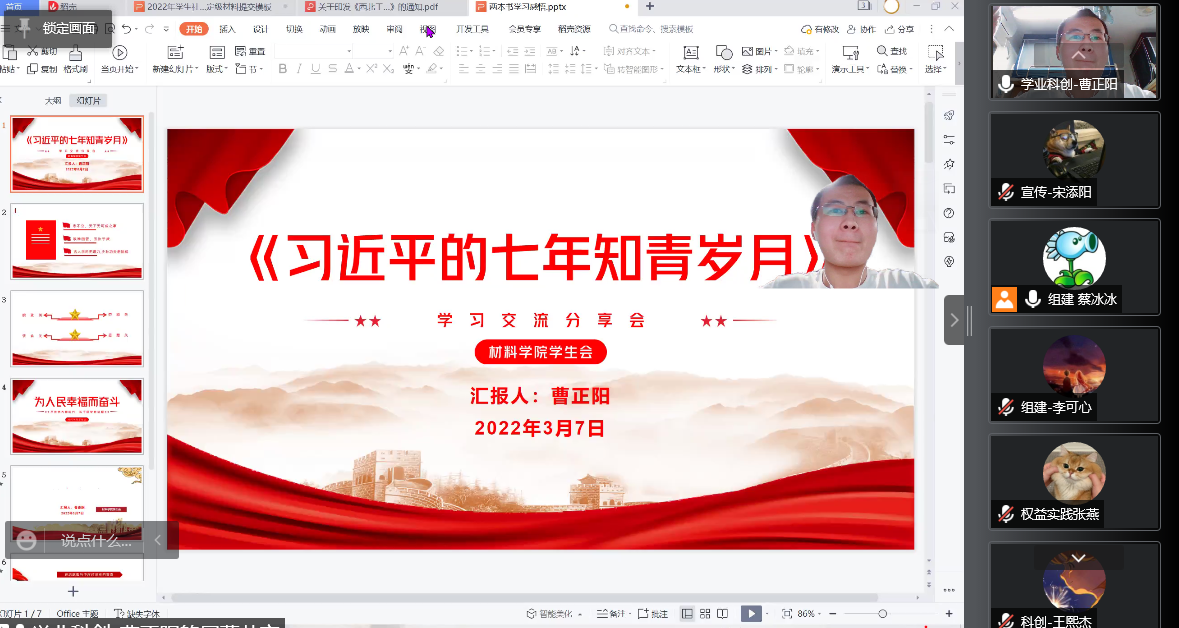Start slideshow from status bar play button
This screenshot has width=1179, height=628.
pos(750,613)
